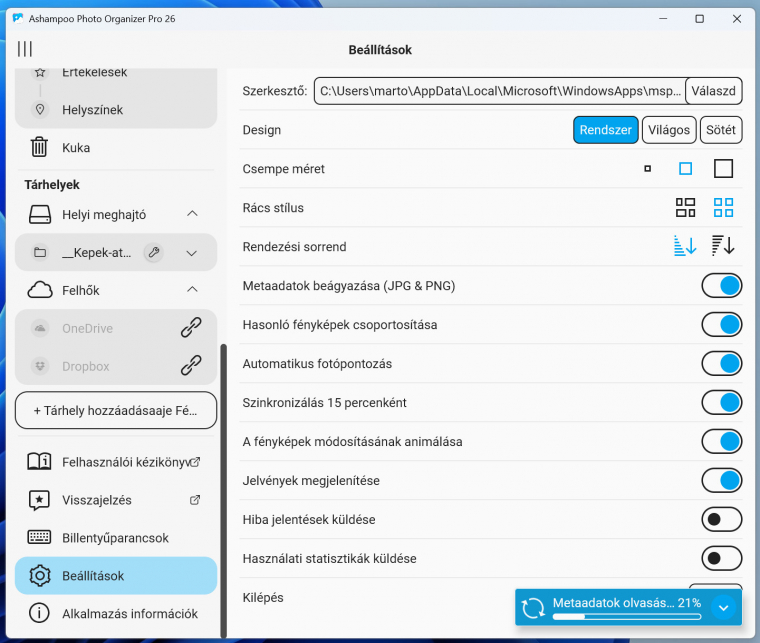Expand the metadata reading progress dropdown arrow

pyautogui.click(x=724, y=606)
